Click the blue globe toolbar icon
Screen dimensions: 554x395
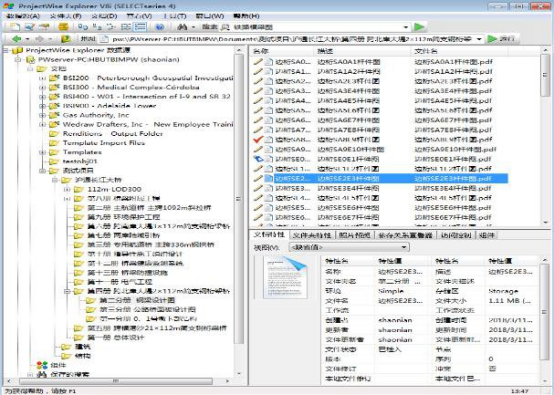coord(160,27)
